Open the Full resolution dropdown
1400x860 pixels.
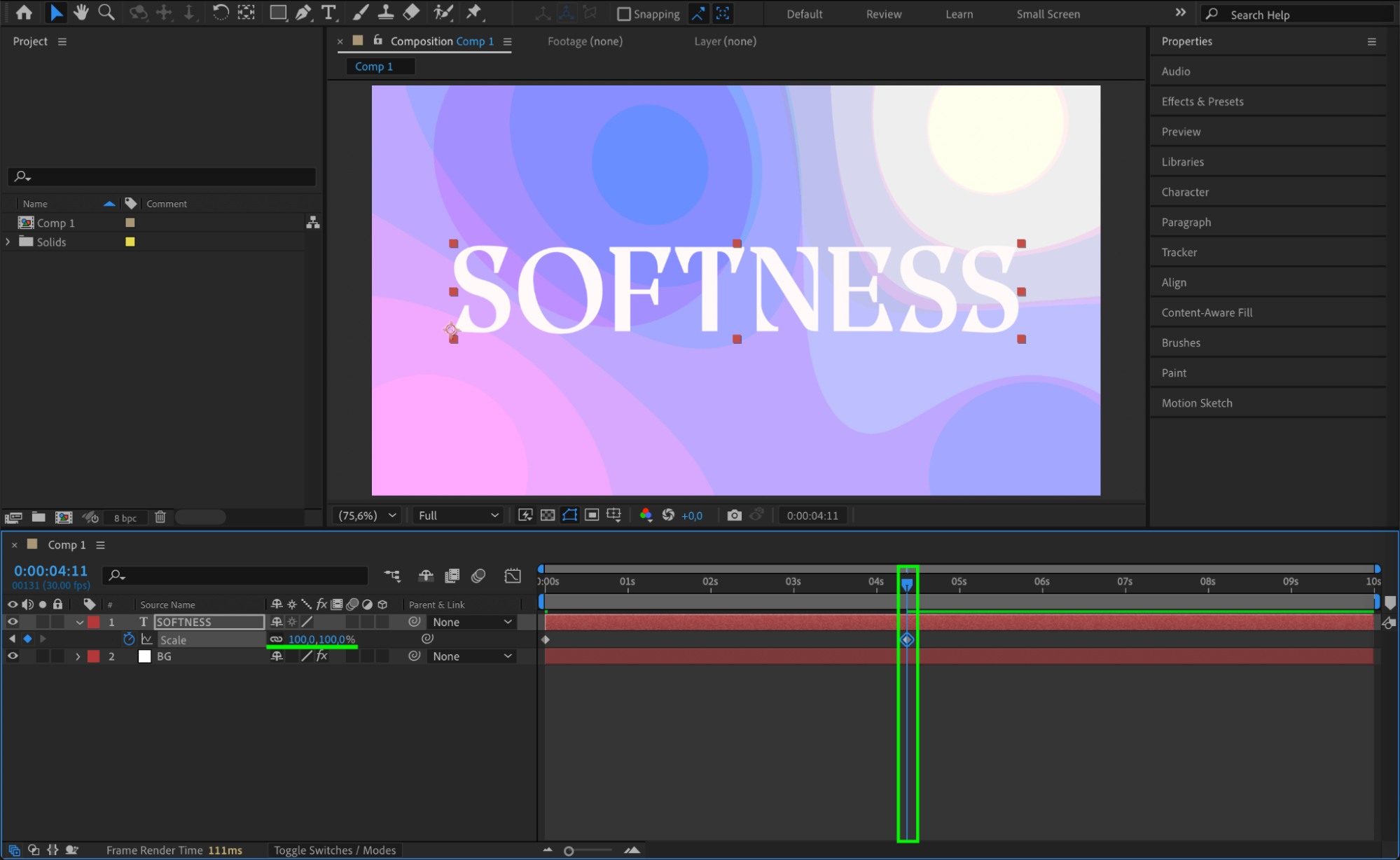[458, 515]
